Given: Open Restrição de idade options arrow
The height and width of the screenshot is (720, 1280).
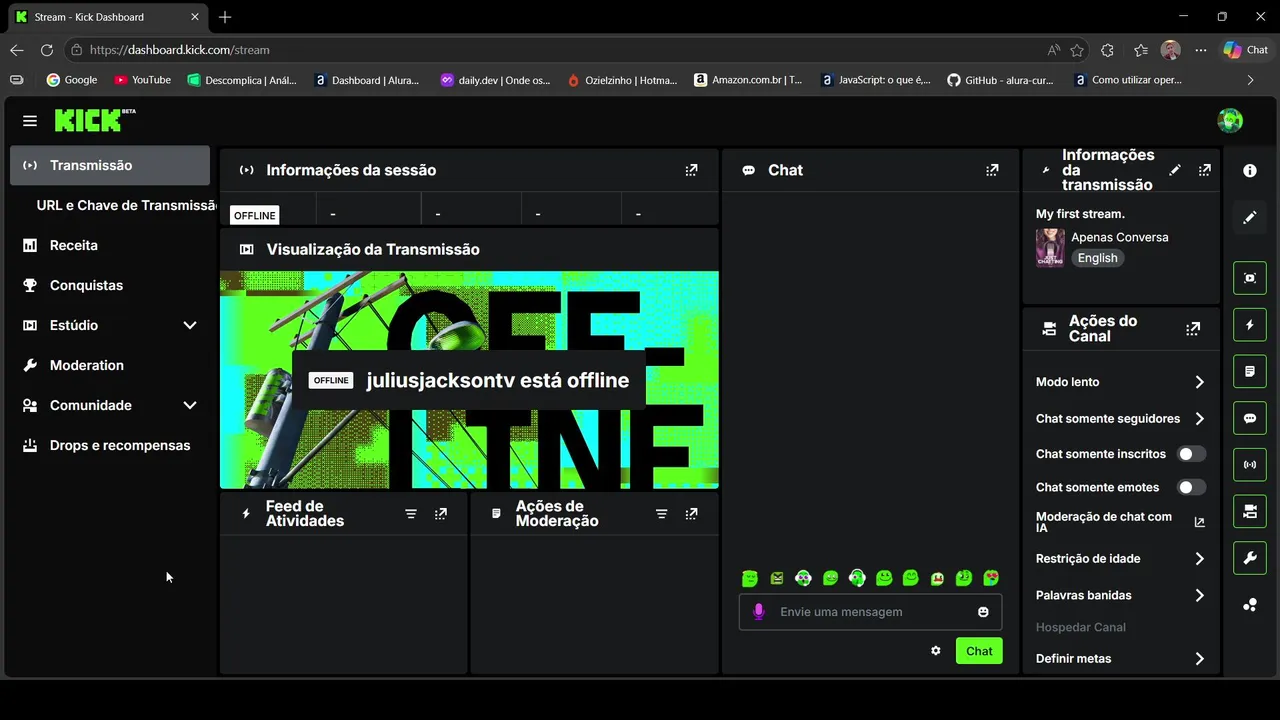Looking at the screenshot, I should click(x=1200, y=559).
